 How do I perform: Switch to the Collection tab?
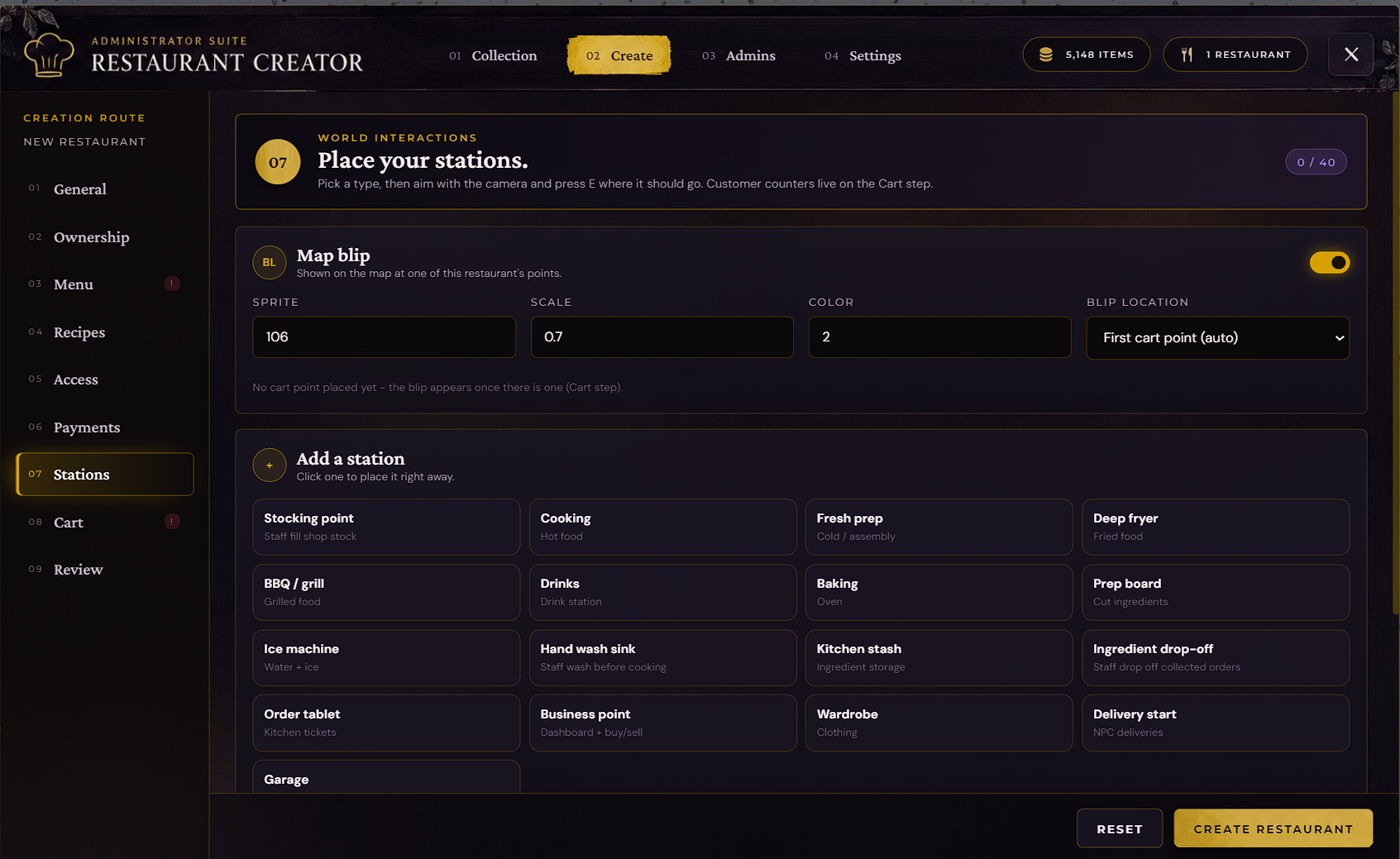[x=493, y=55]
